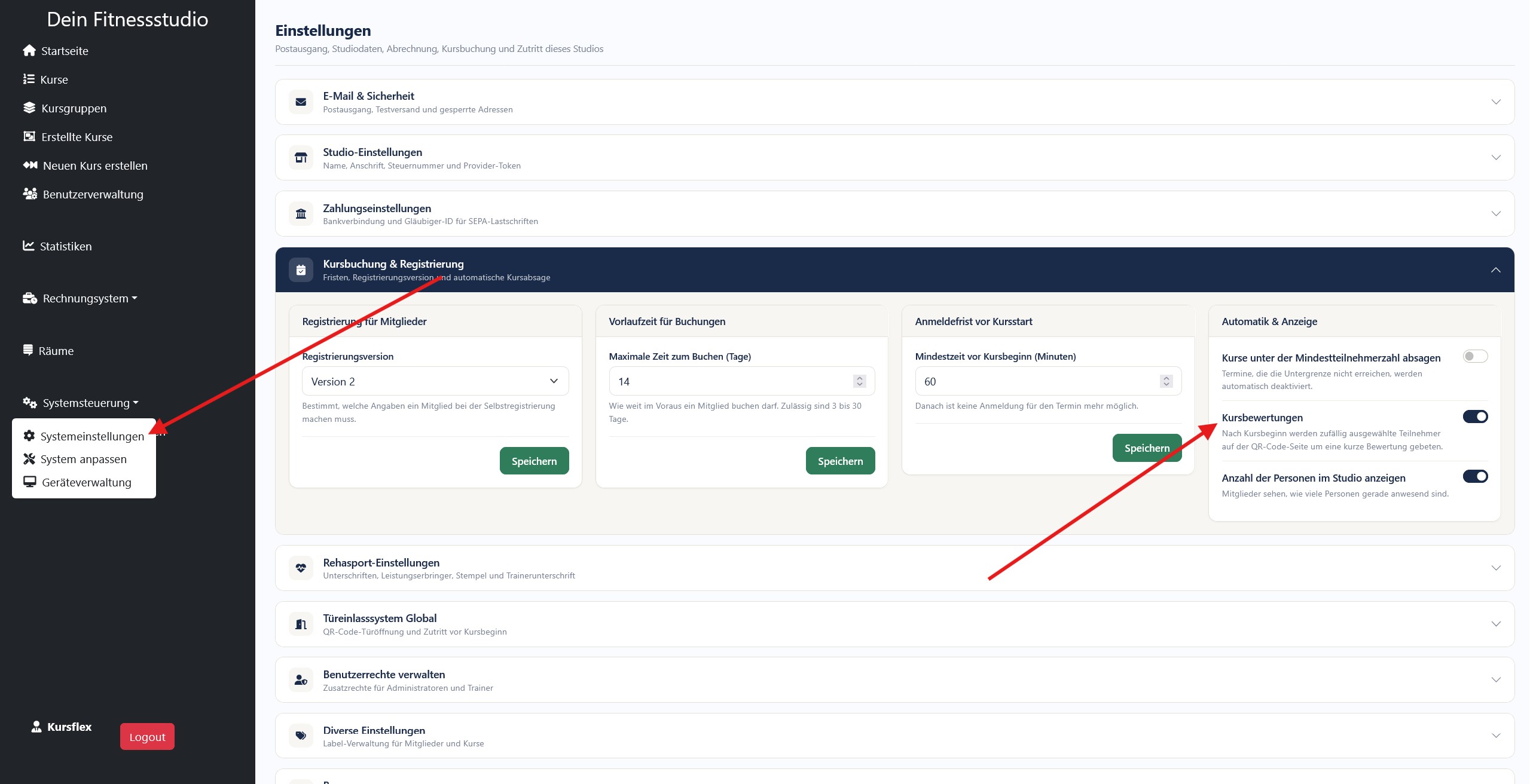Click the bank icon for Zahlungseinstellungen

(x=301, y=214)
